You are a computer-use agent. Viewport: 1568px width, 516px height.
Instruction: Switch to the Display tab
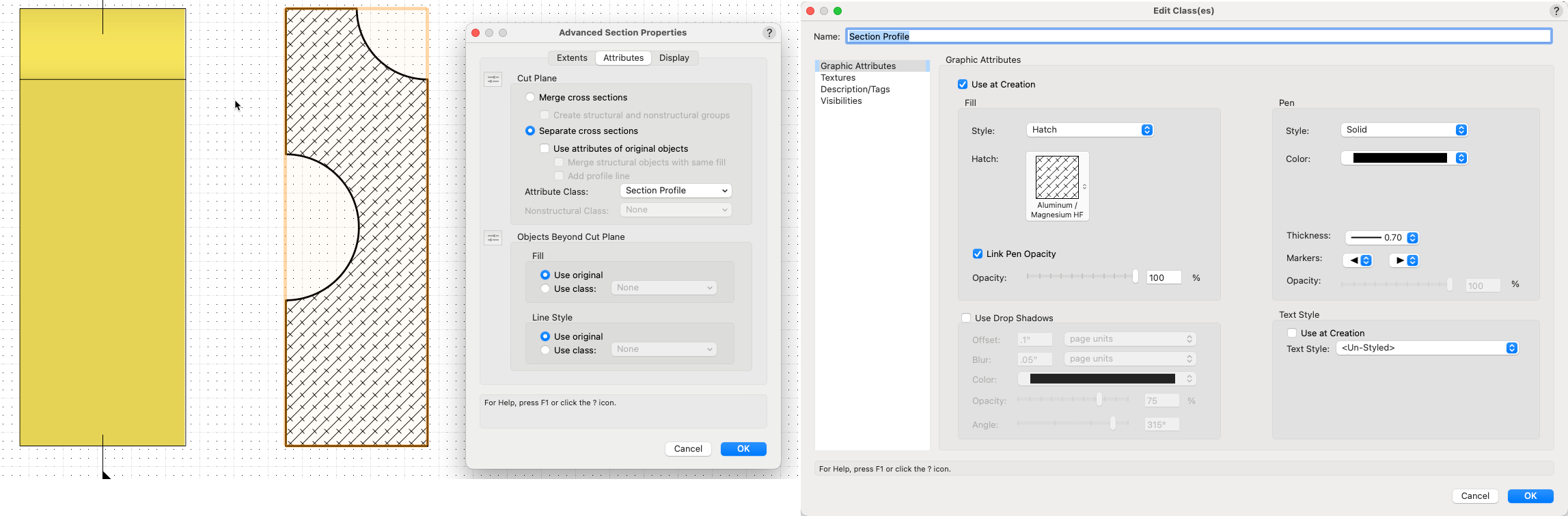click(674, 58)
